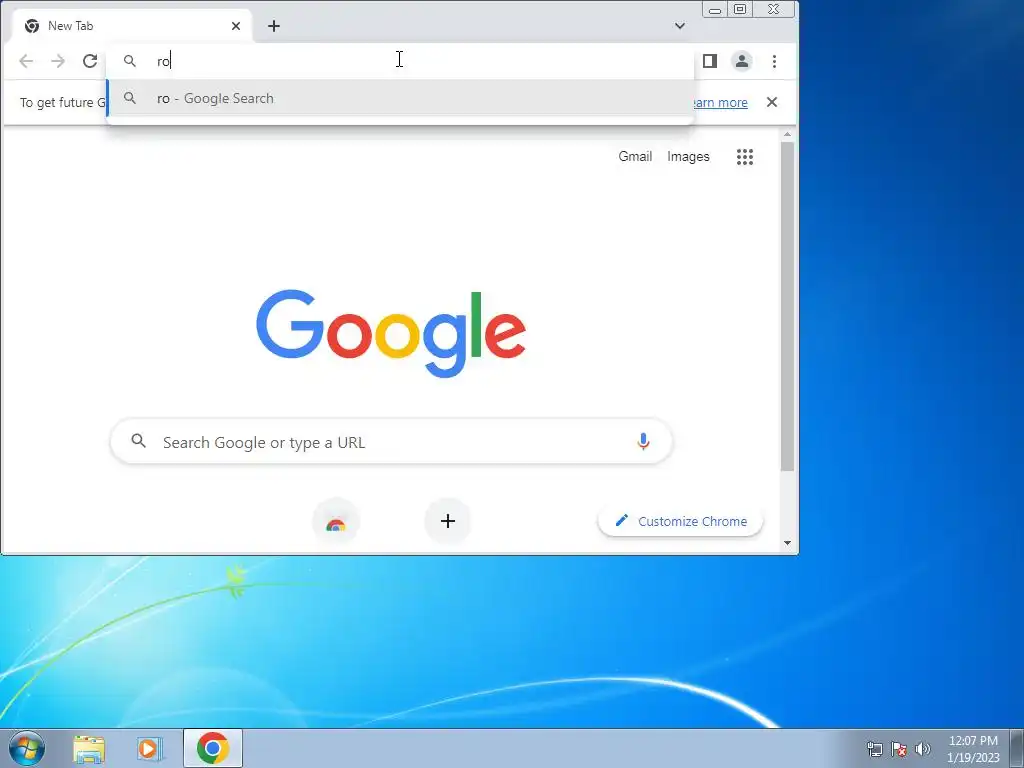The width and height of the screenshot is (1024, 768).
Task: Click the page scrollbar down arrow
Action: click(788, 543)
